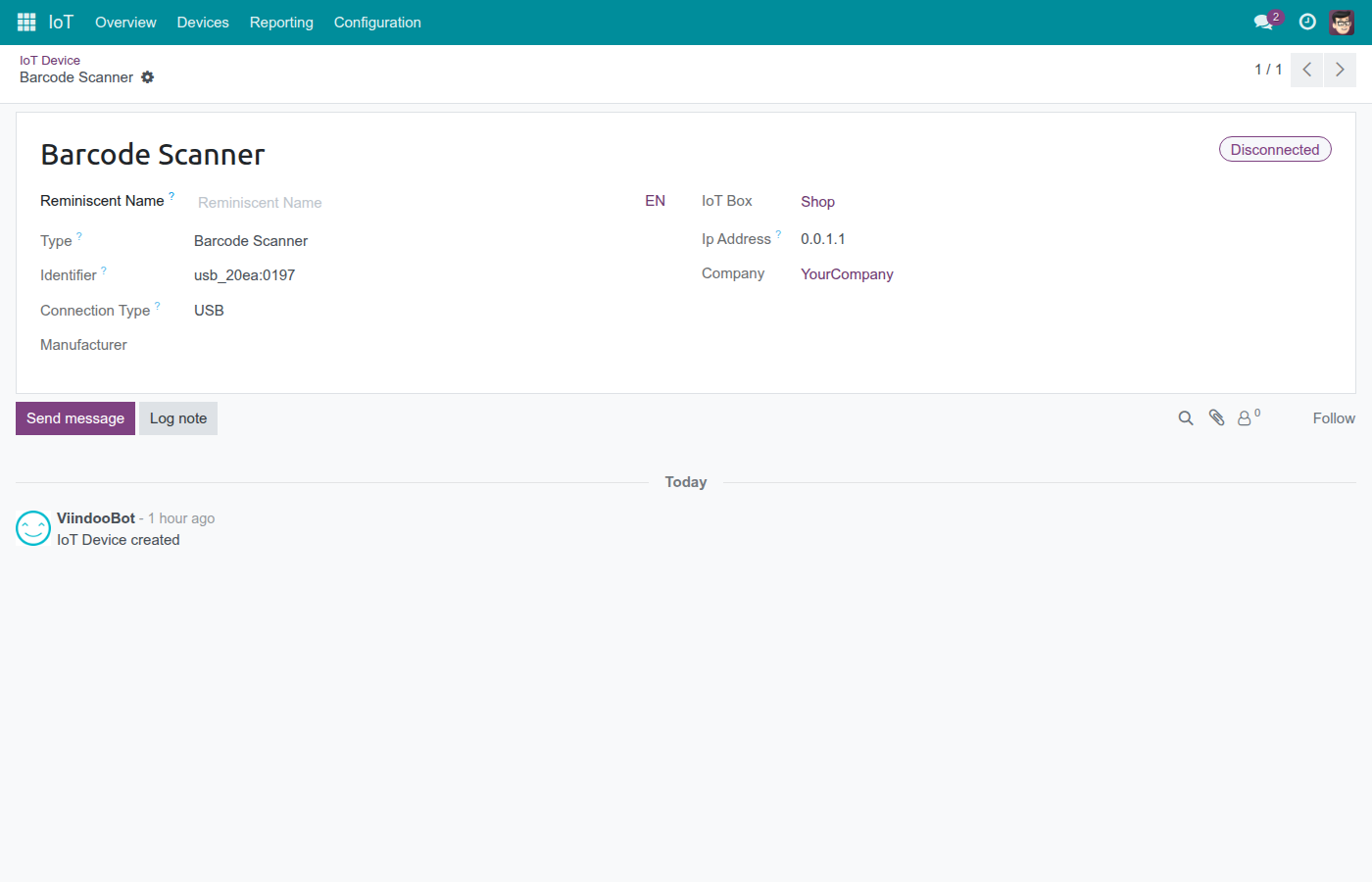Show followers list icon

[1249, 417]
